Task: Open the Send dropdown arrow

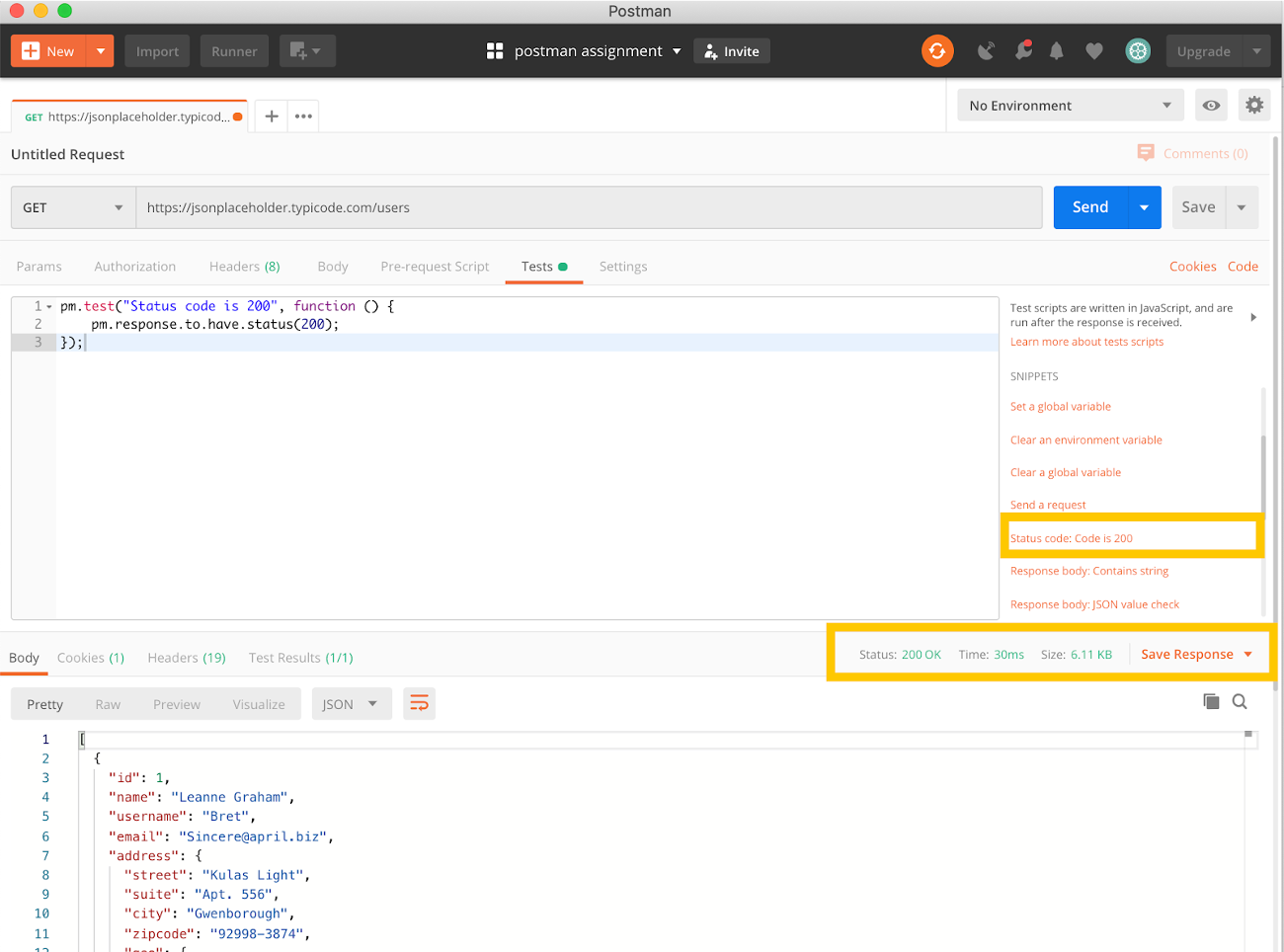Action: tap(1145, 207)
